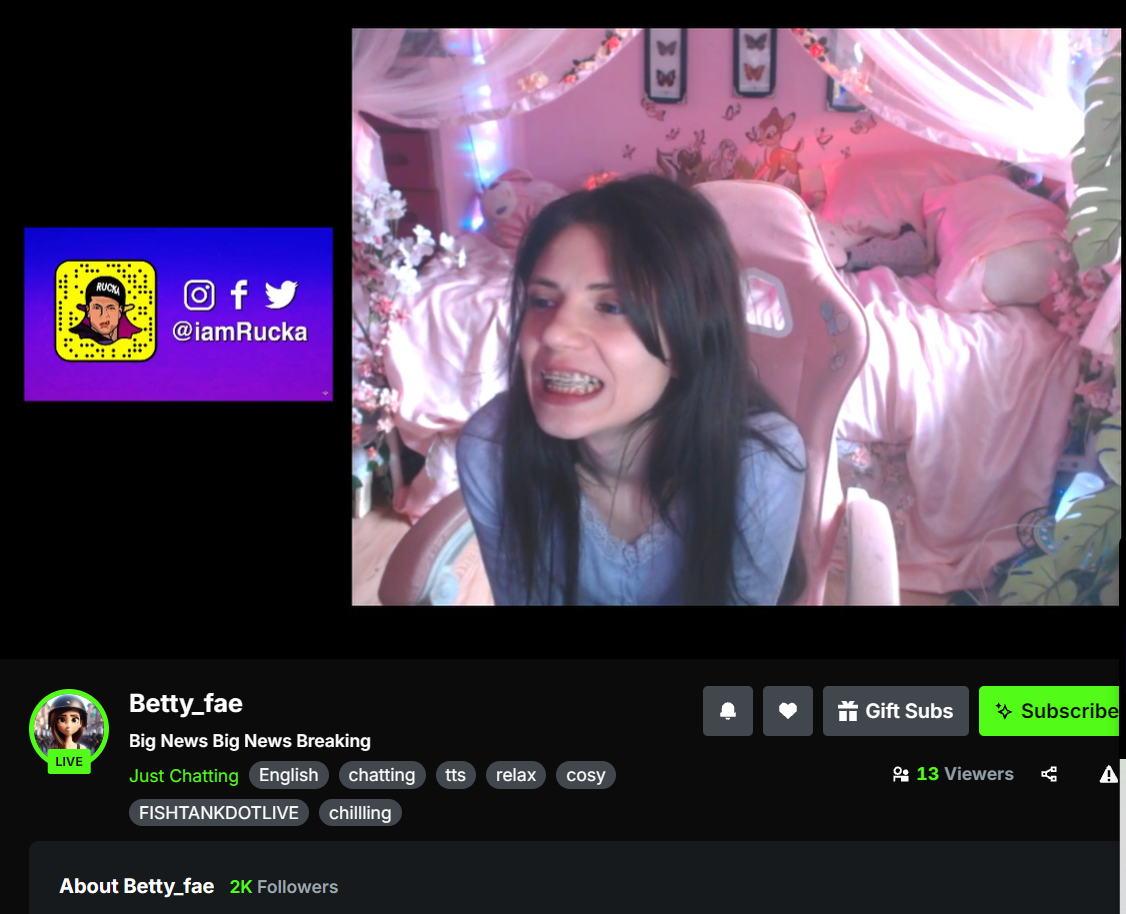The width and height of the screenshot is (1126, 914).
Task: Click the Facebook icon in the banner
Action: click(x=239, y=294)
